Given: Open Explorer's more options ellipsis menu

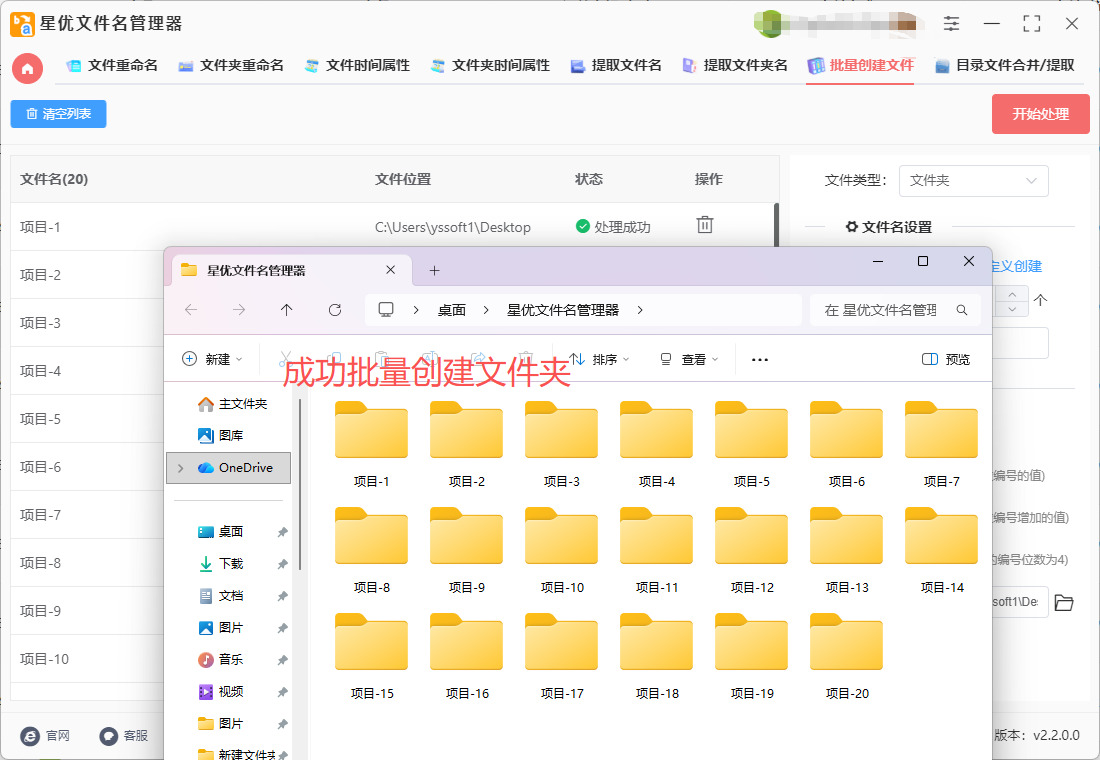Looking at the screenshot, I should point(760,359).
